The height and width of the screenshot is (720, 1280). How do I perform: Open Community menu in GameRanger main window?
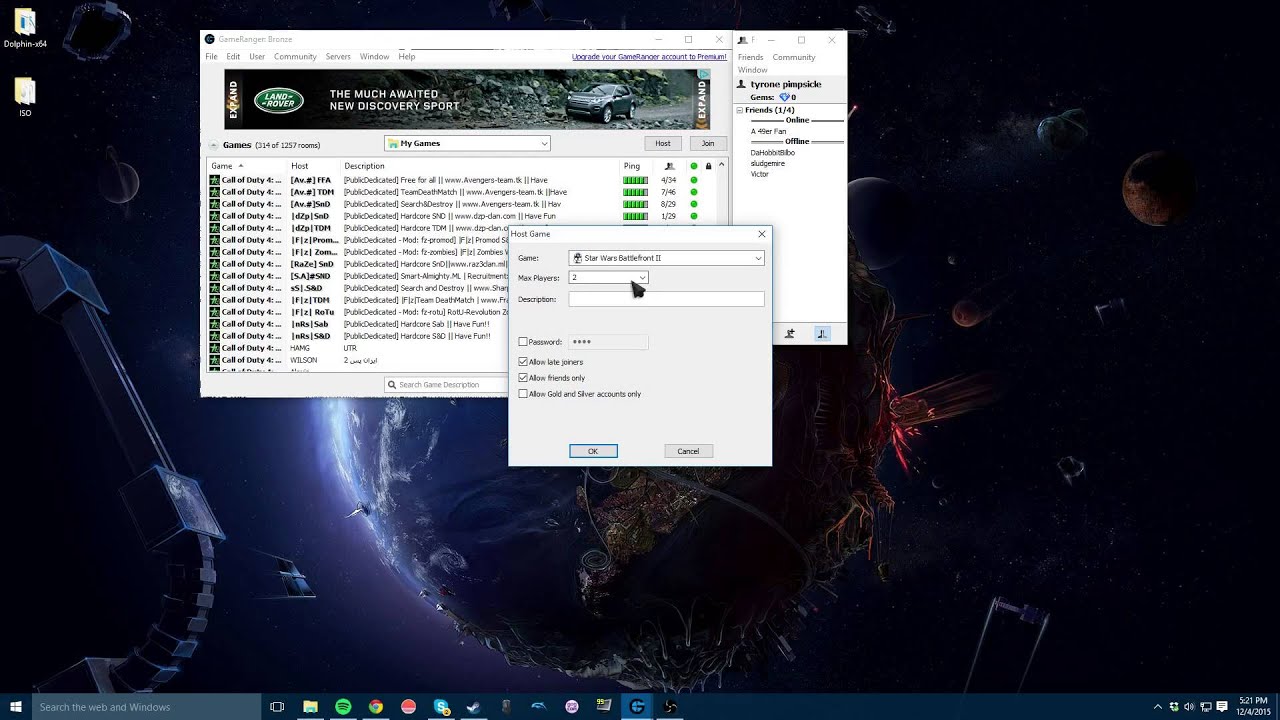click(x=295, y=57)
